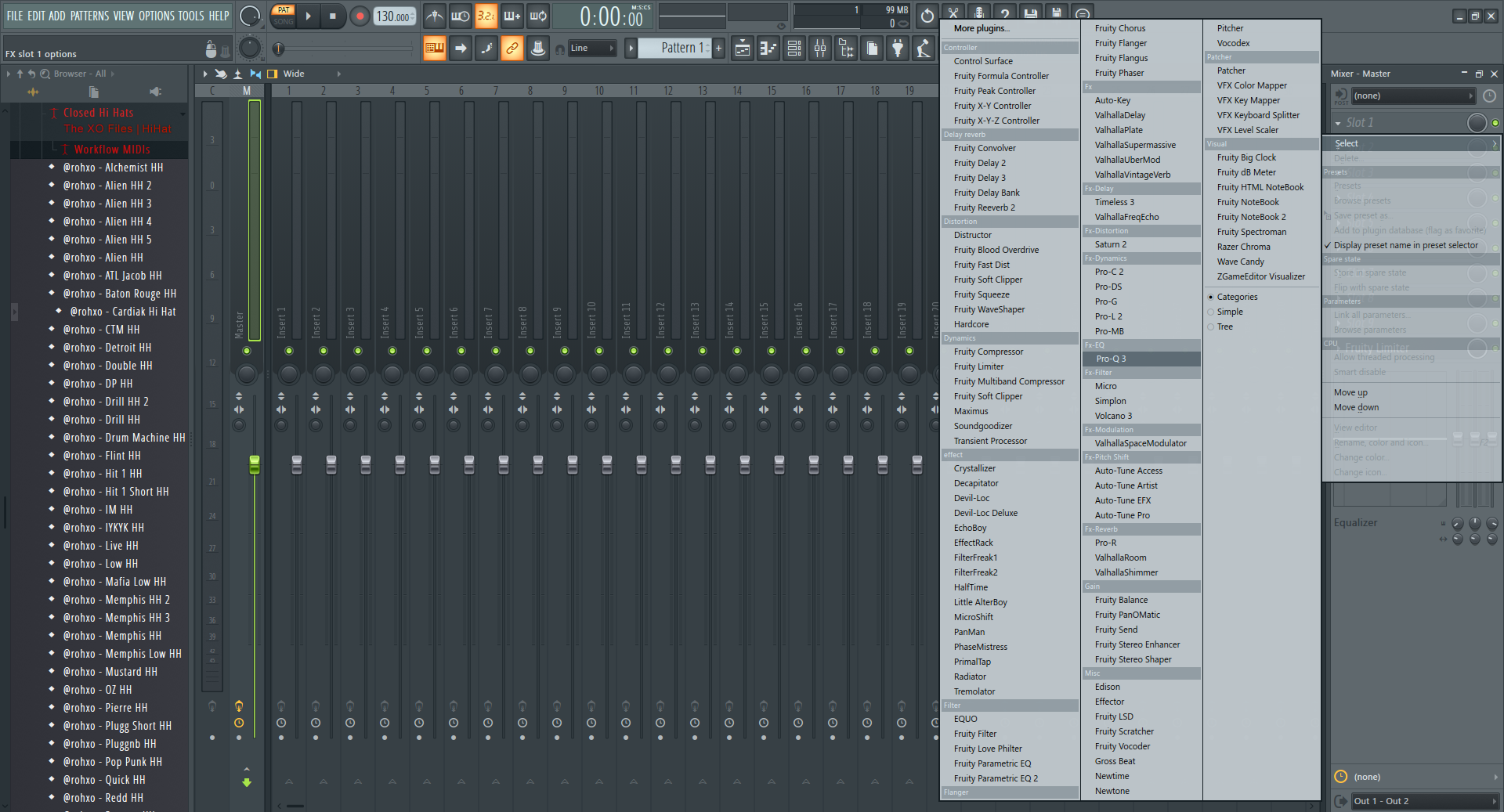Open the Piano roll icon

(x=768, y=49)
